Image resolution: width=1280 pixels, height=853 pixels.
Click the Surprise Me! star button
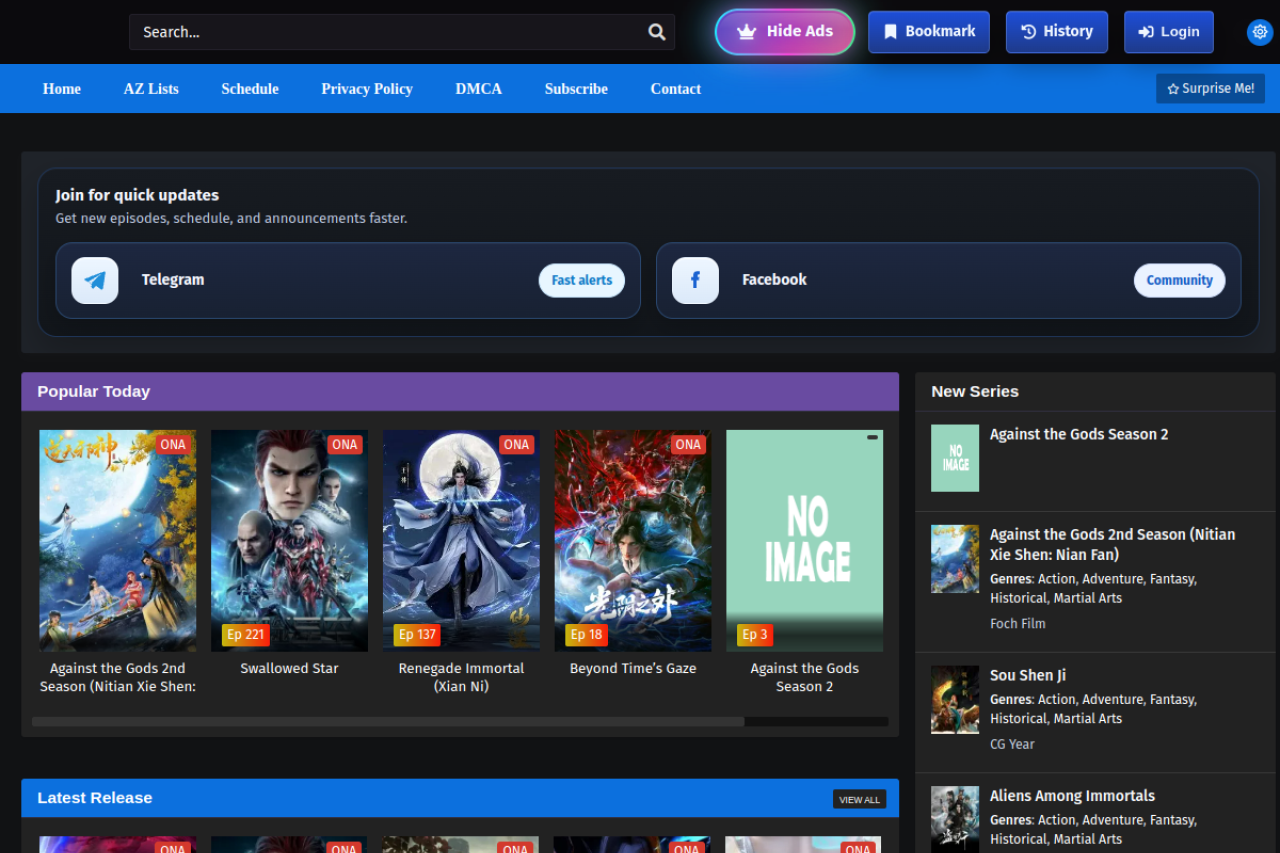click(x=1210, y=89)
